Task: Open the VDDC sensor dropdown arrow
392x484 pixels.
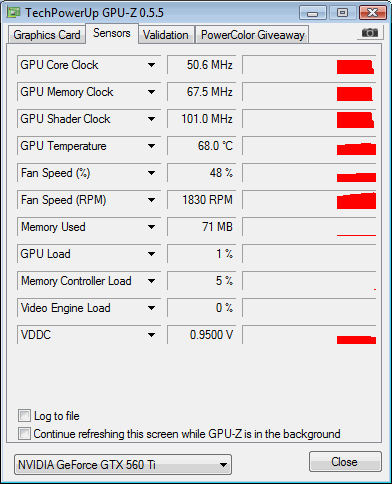Action: [x=151, y=335]
